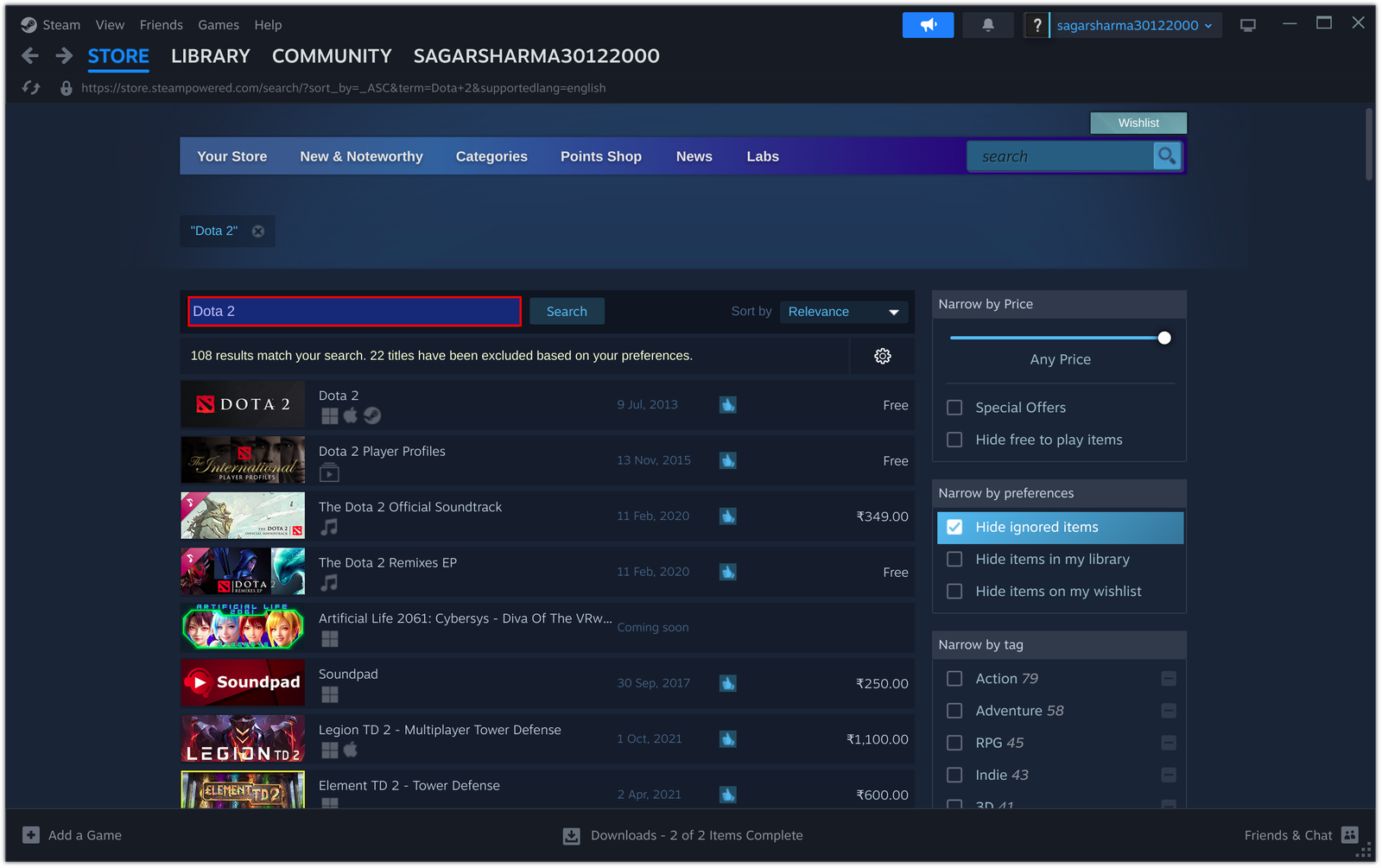Open search preferences with the gear icon

pyautogui.click(x=882, y=355)
